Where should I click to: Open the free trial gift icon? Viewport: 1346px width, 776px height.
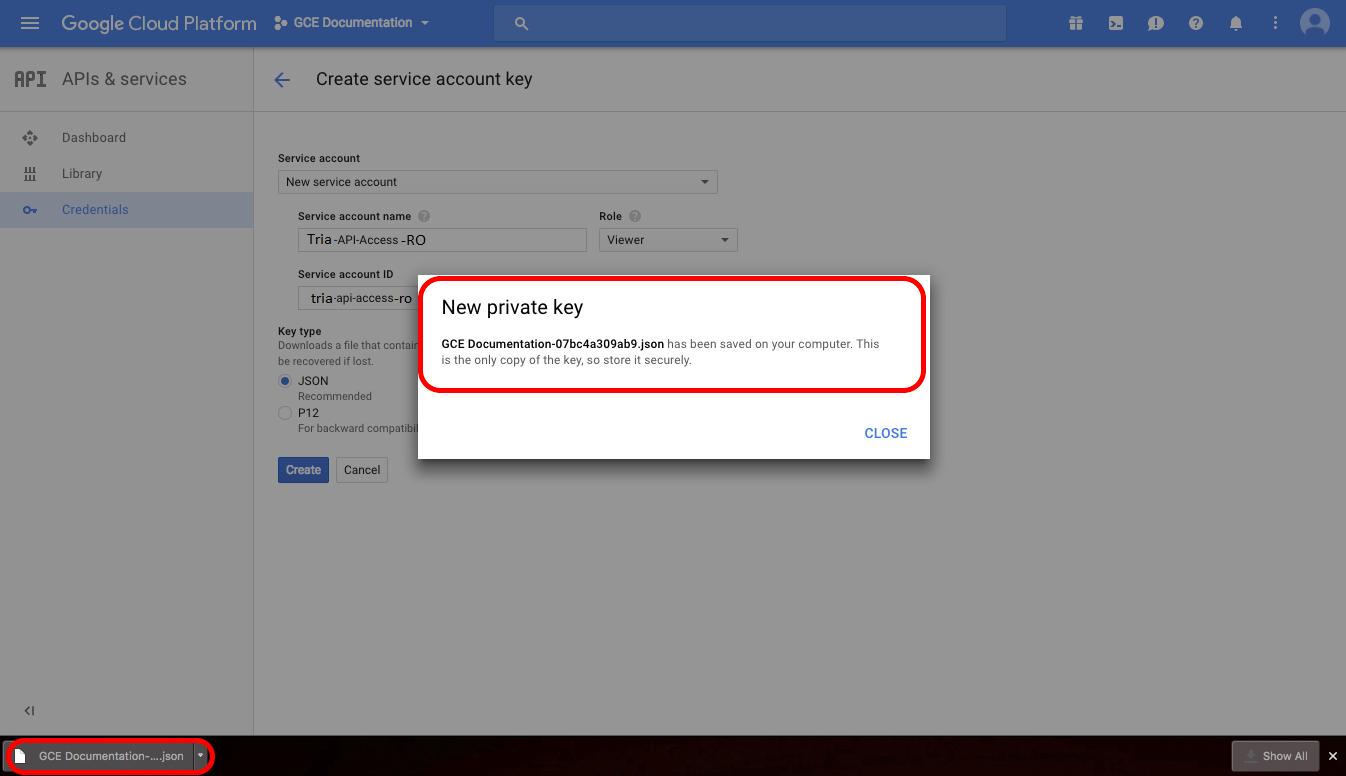pyautogui.click(x=1076, y=23)
